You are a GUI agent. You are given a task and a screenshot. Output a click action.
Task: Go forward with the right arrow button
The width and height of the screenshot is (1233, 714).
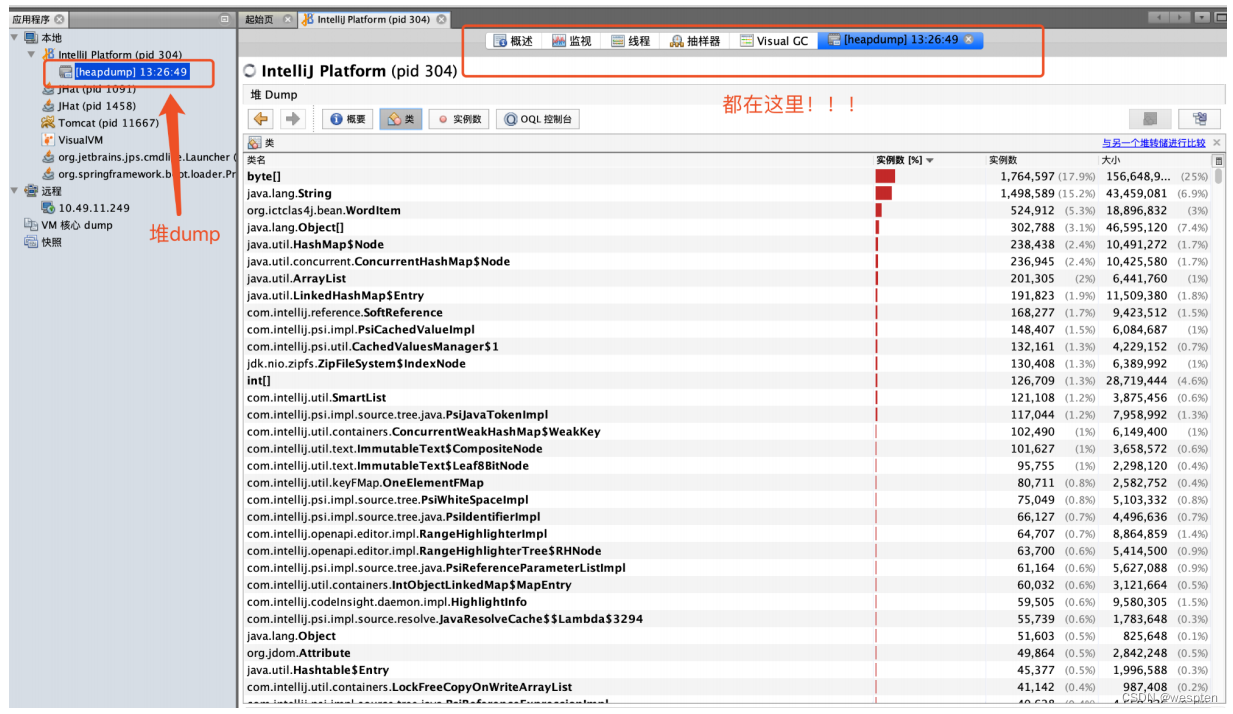292,119
